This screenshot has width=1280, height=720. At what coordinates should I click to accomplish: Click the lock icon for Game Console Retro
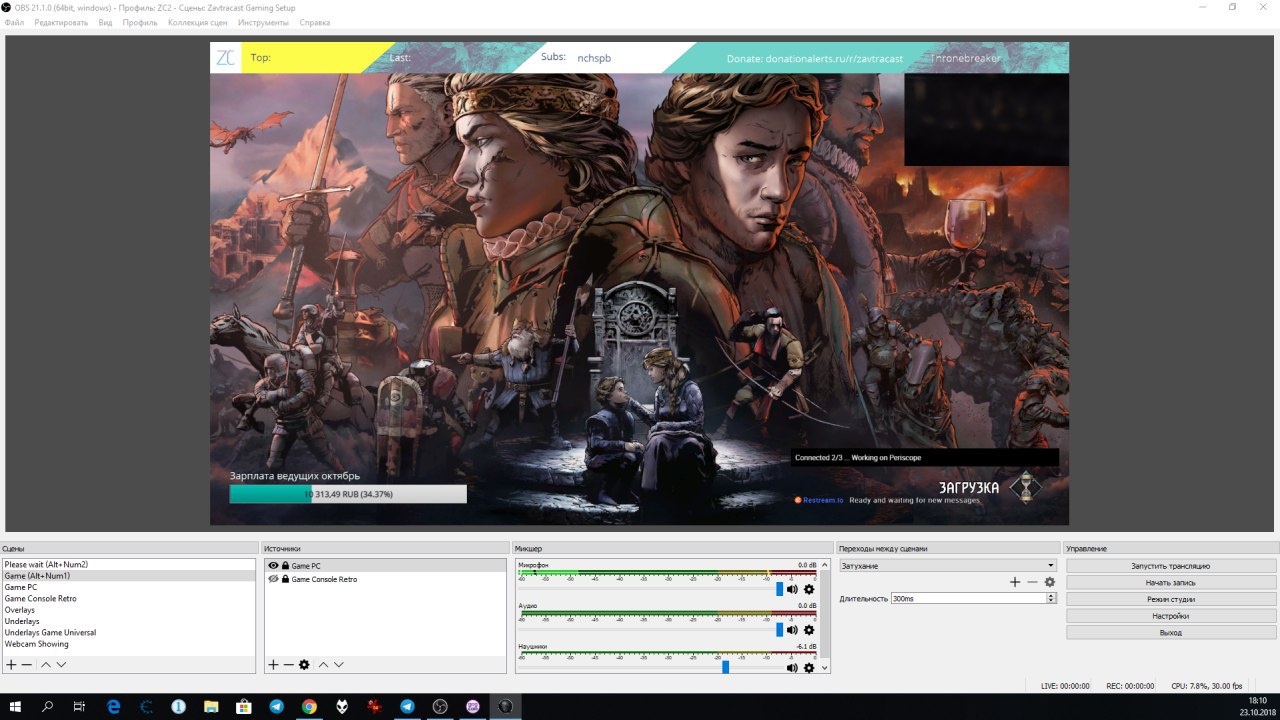(x=285, y=579)
